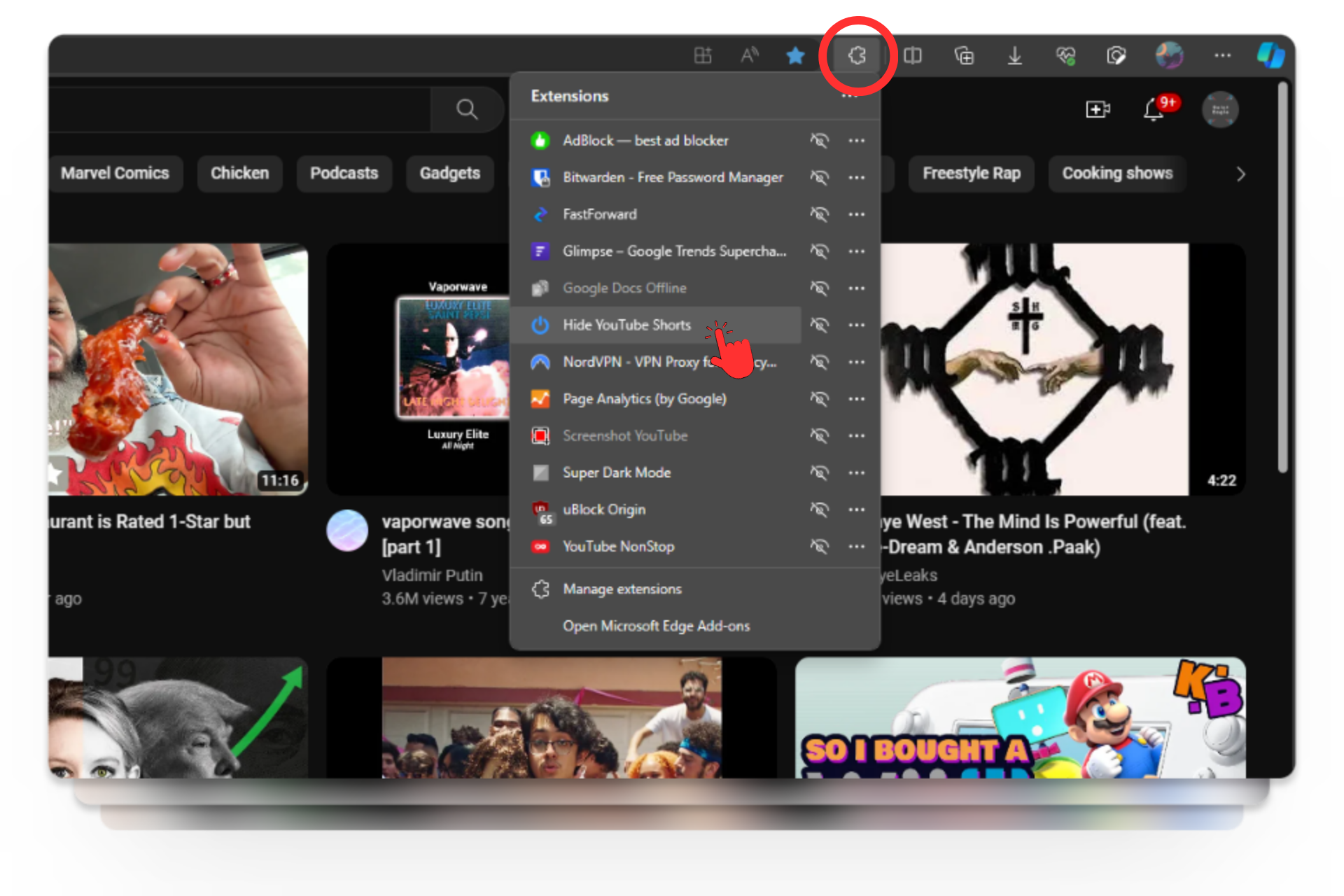Click the blue favorites star icon
The image size is (1344, 896).
tap(795, 55)
